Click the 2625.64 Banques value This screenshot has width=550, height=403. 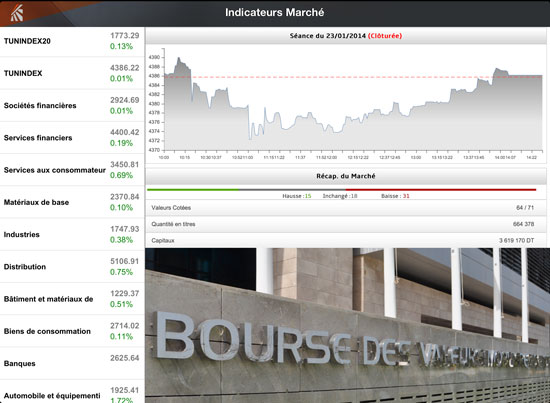point(125,358)
